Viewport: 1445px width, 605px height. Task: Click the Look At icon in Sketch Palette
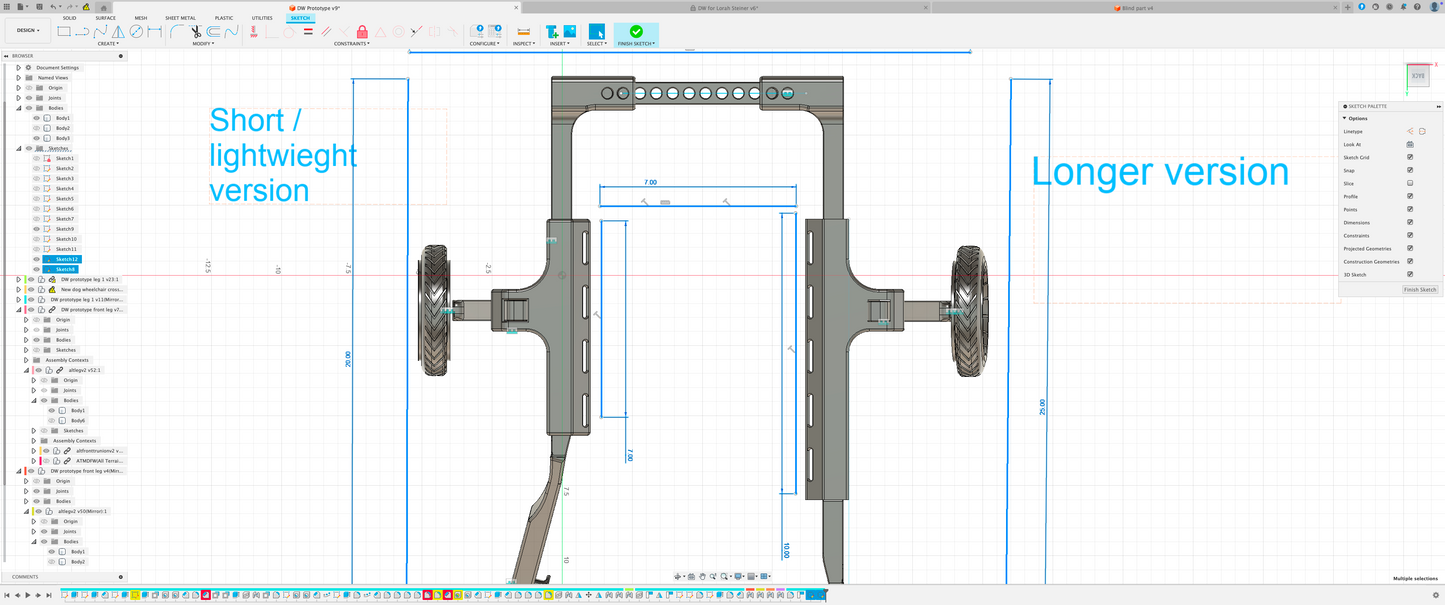coord(1410,144)
